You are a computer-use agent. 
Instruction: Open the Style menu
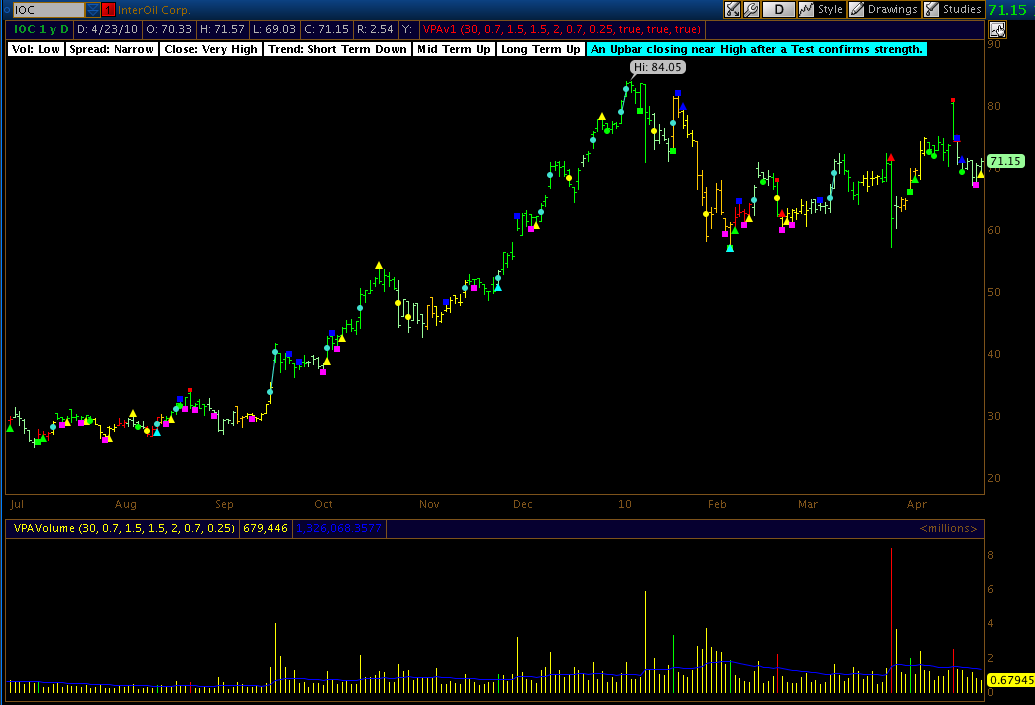(x=821, y=9)
